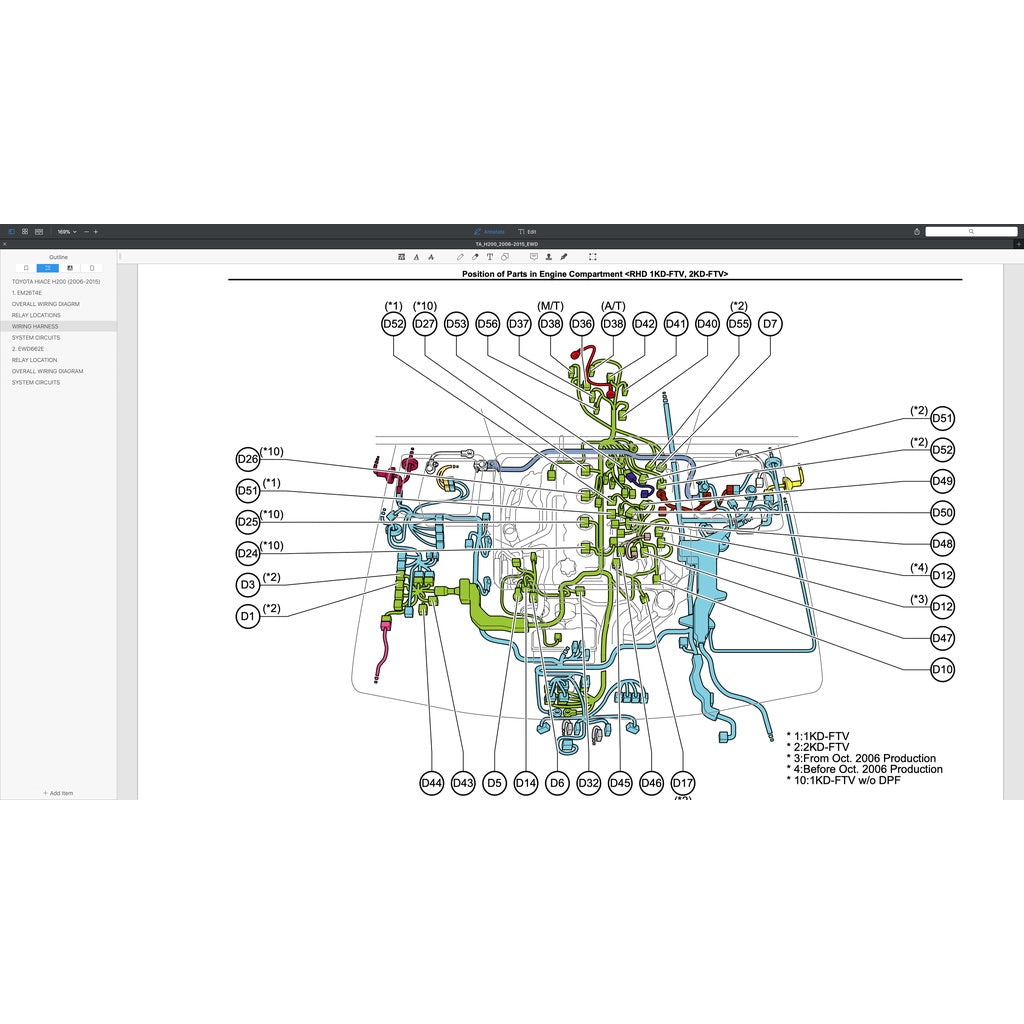Click the stamp tool icon
This screenshot has height=1024, width=1024.
pyautogui.click(x=549, y=257)
